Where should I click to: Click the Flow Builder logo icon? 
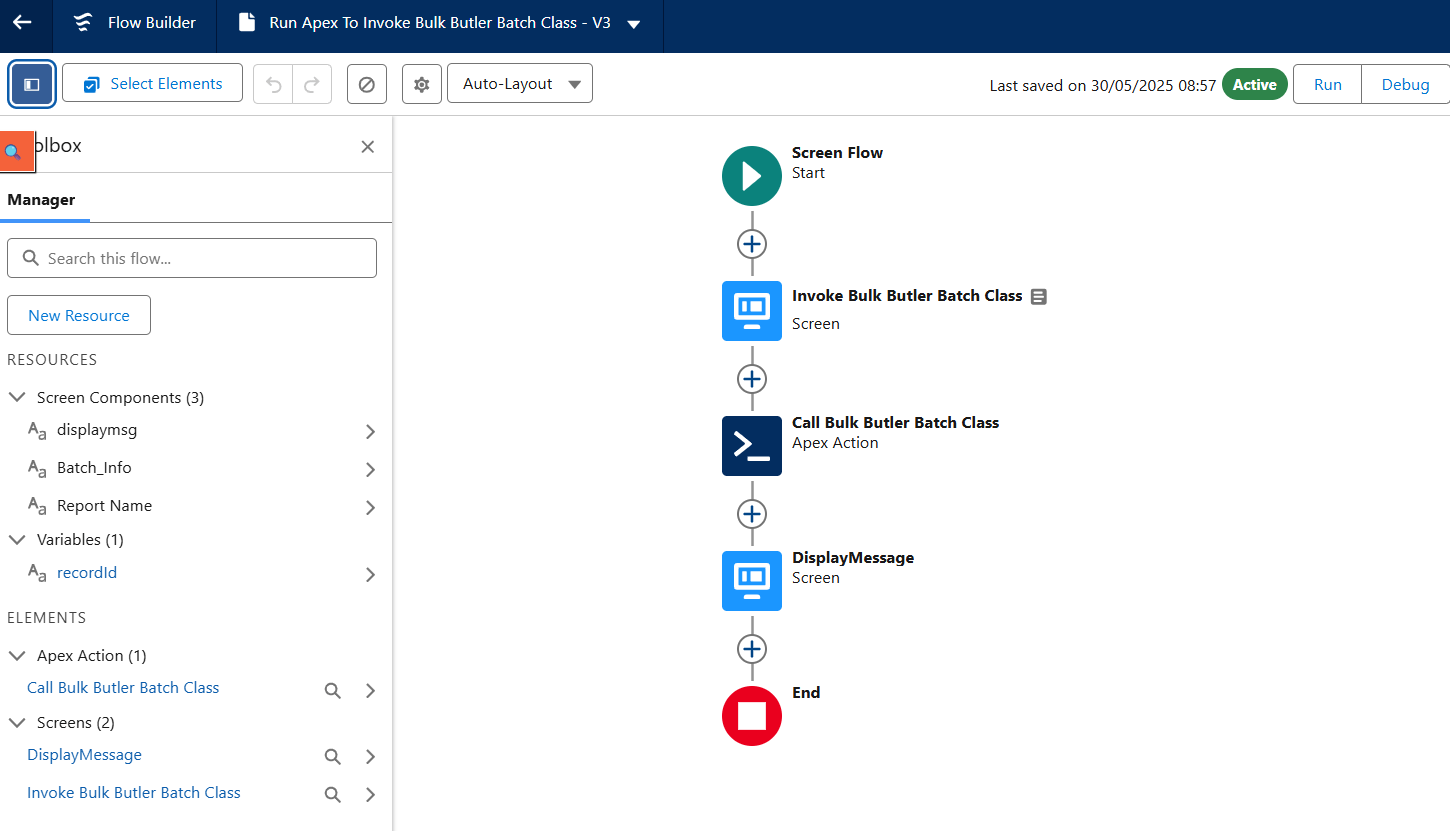pos(84,23)
